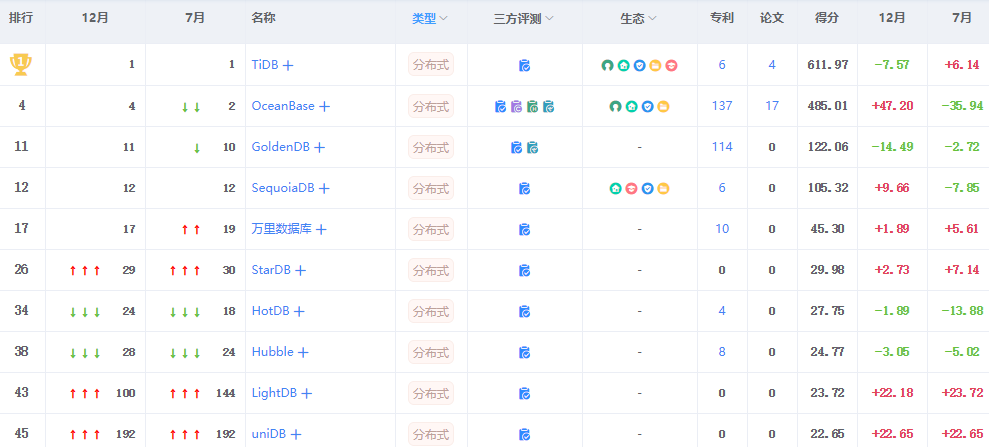989x447 pixels.
Task: Click the purple evaluation icon in OceanBase row
Action: point(517,106)
